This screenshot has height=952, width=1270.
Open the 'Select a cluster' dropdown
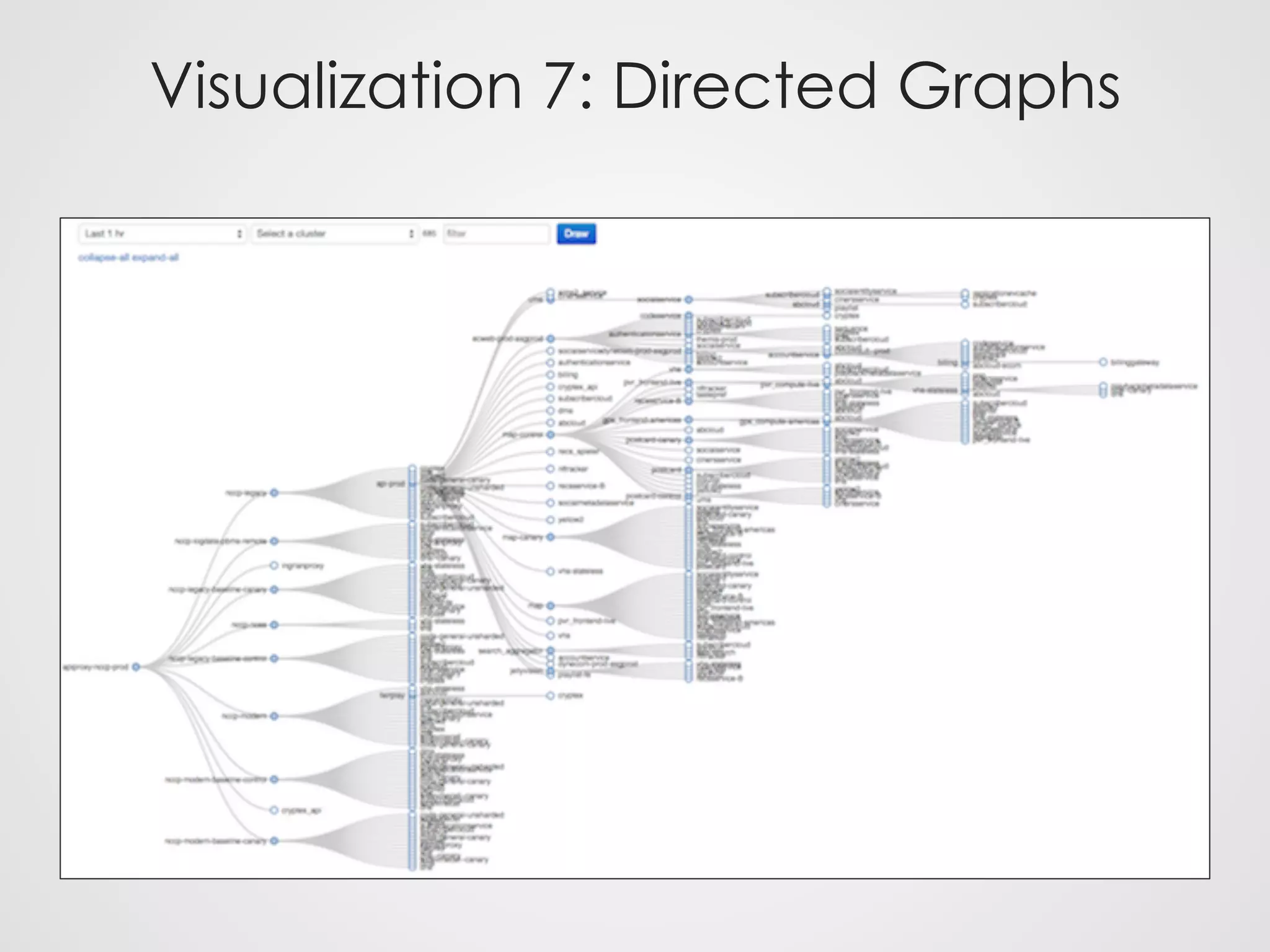pos(335,234)
